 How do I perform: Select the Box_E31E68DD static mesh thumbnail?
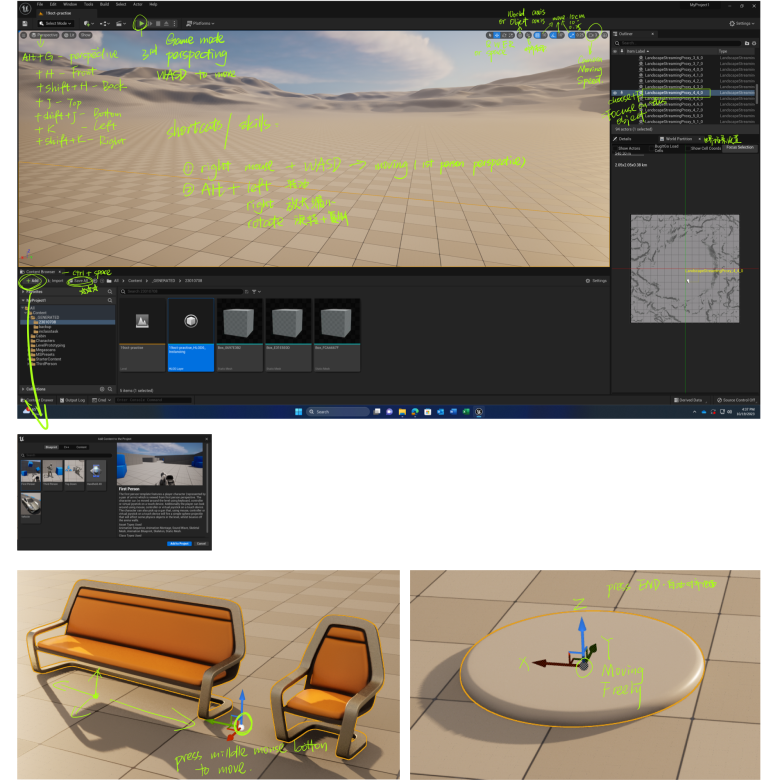289,335
